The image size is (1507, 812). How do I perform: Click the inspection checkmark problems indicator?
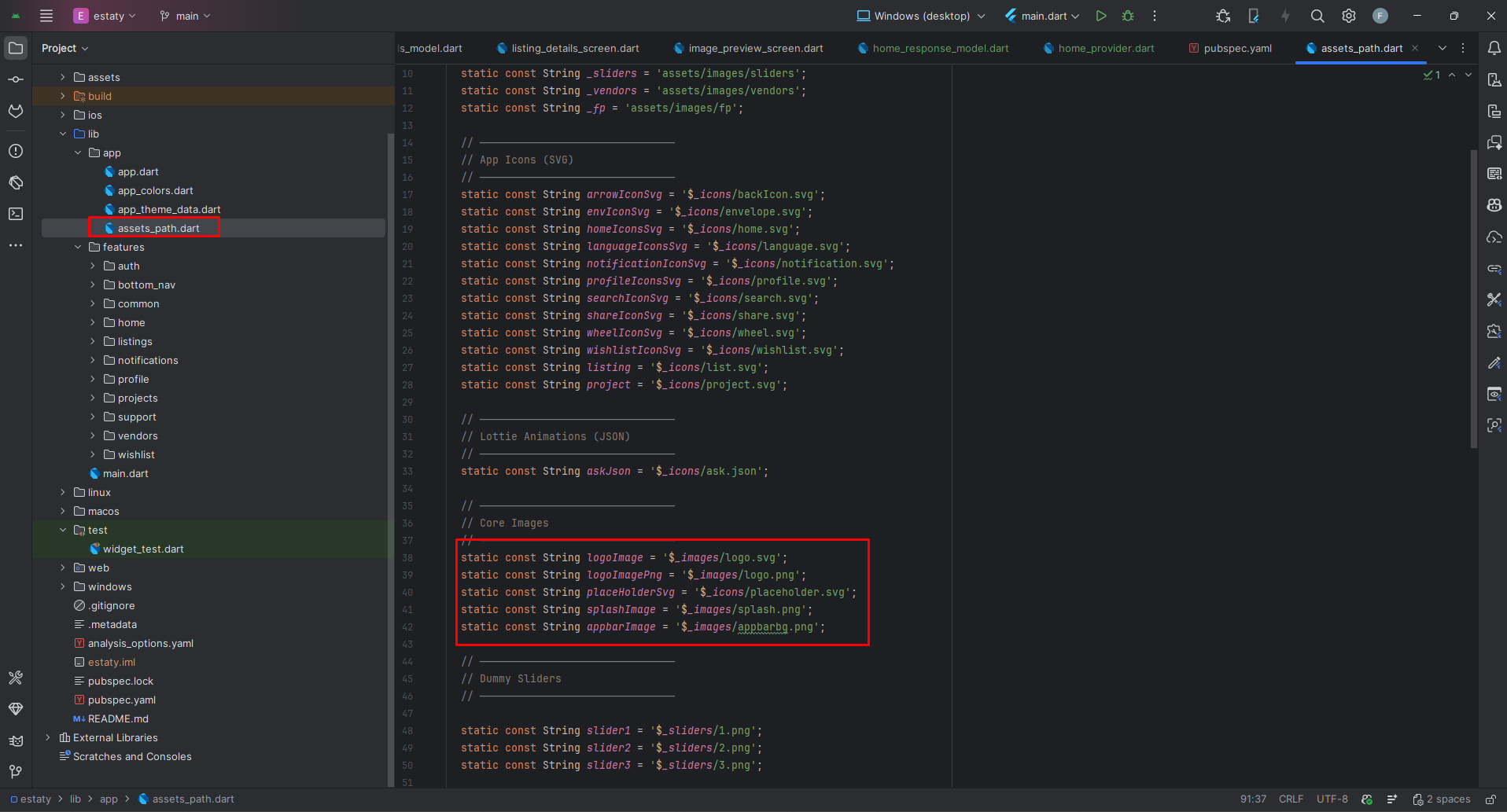point(1431,75)
